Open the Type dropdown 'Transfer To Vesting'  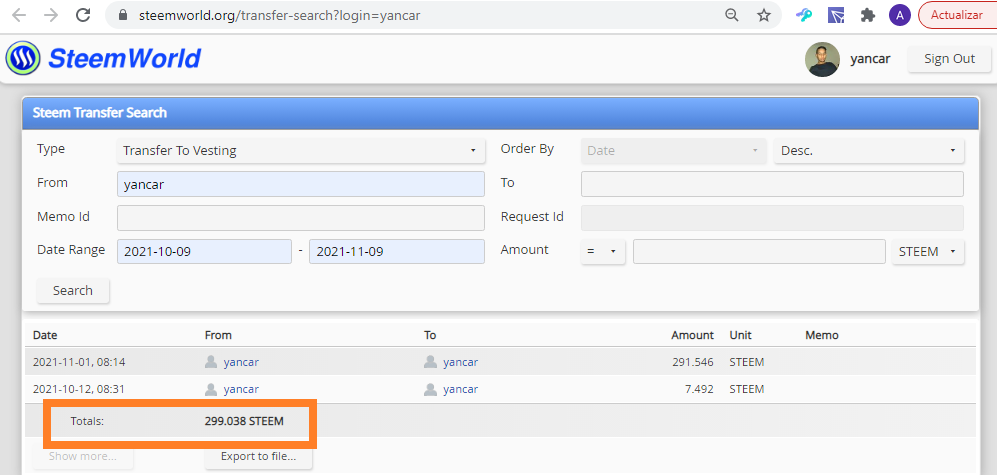pos(300,151)
